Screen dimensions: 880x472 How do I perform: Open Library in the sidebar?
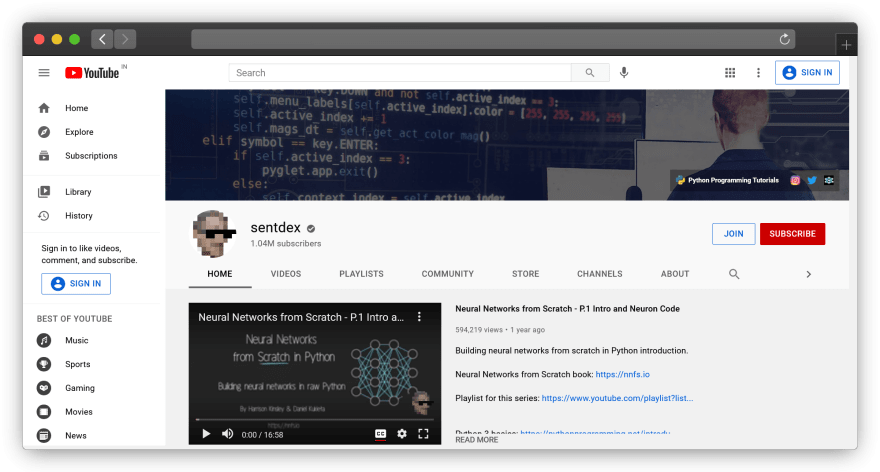tap(78, 192)
